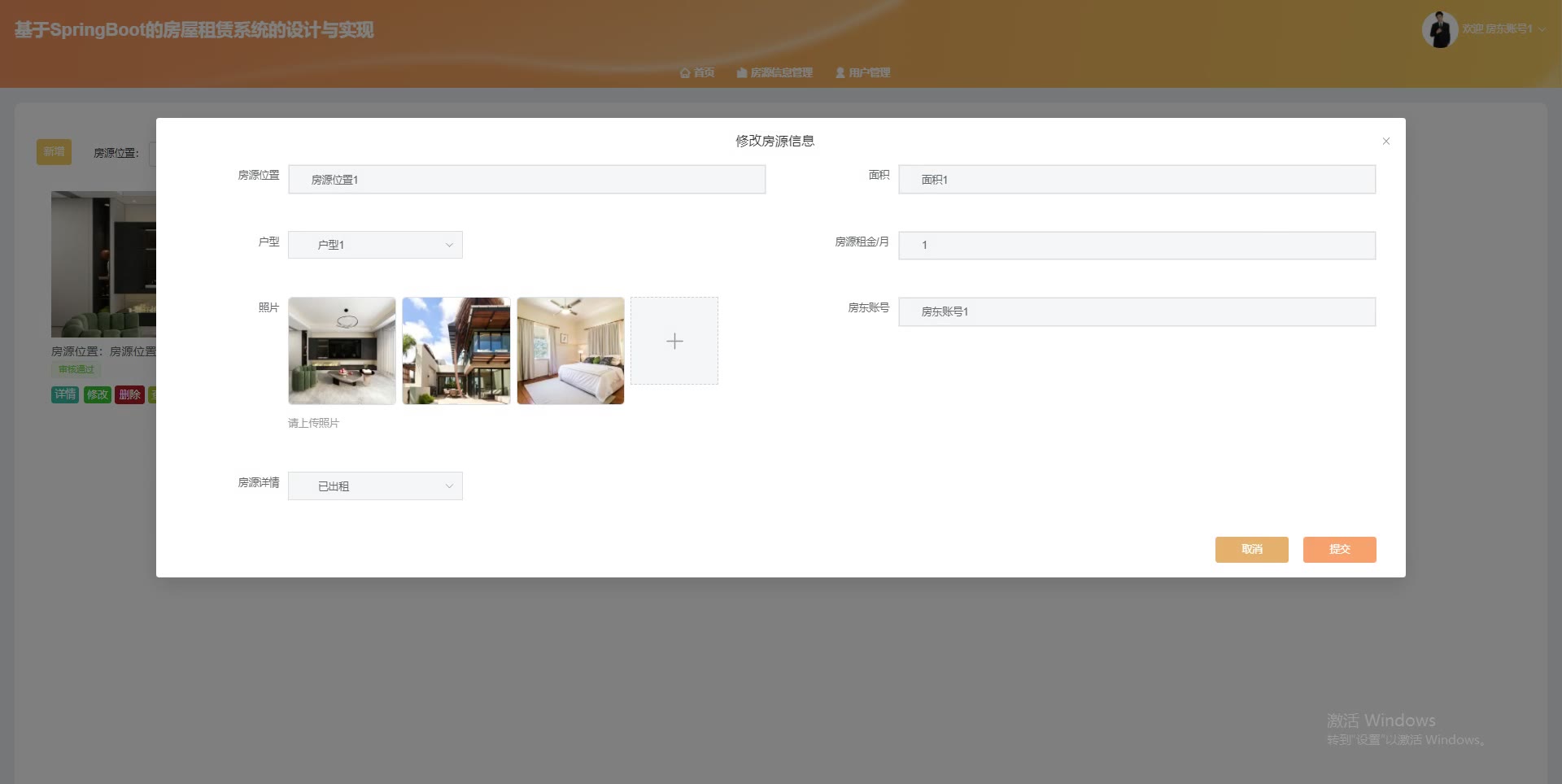
Task: Click the 请上传照片 hint text
Action: point(313,424)
